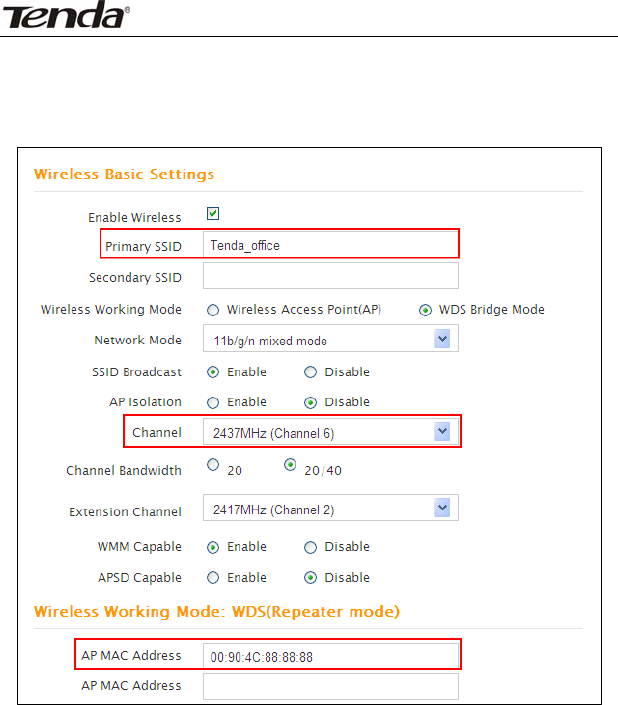This screenshot has width=618, height=705.
Task: Click the Wireless Basic Settings heading
Action: [x=124, y=174]
